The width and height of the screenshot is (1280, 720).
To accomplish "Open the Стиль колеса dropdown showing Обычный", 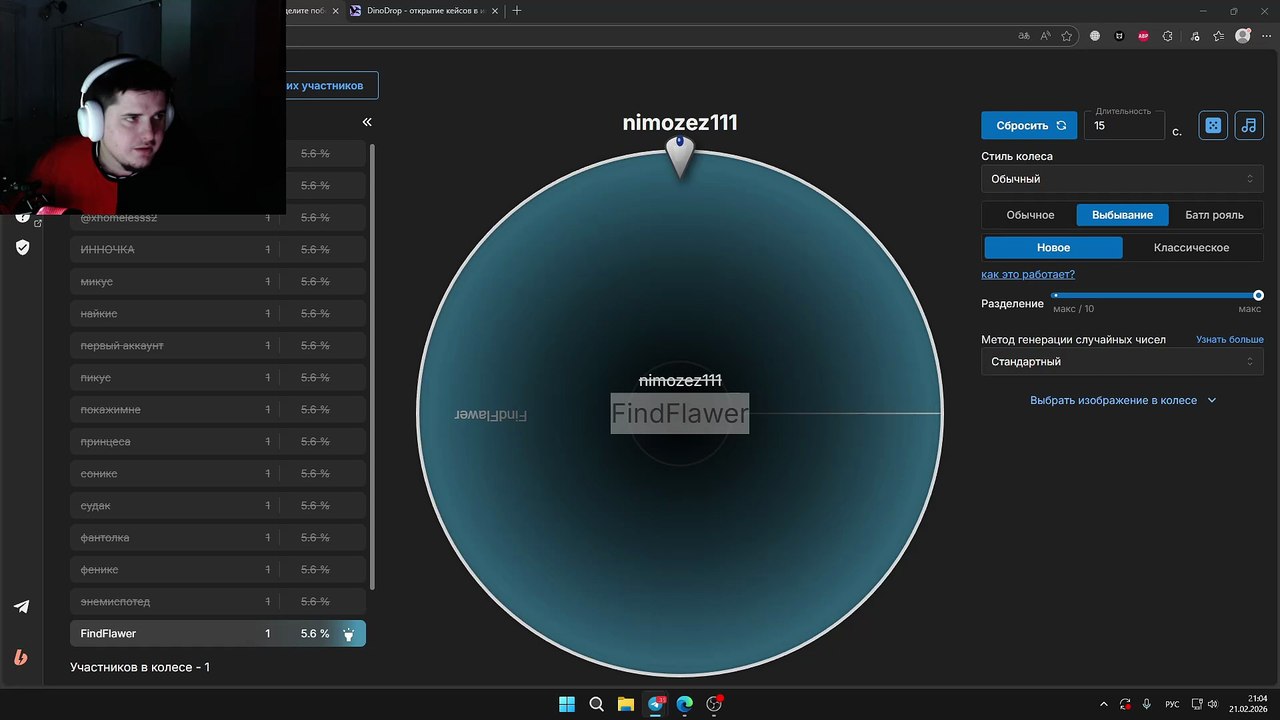I will [1122, 179].
